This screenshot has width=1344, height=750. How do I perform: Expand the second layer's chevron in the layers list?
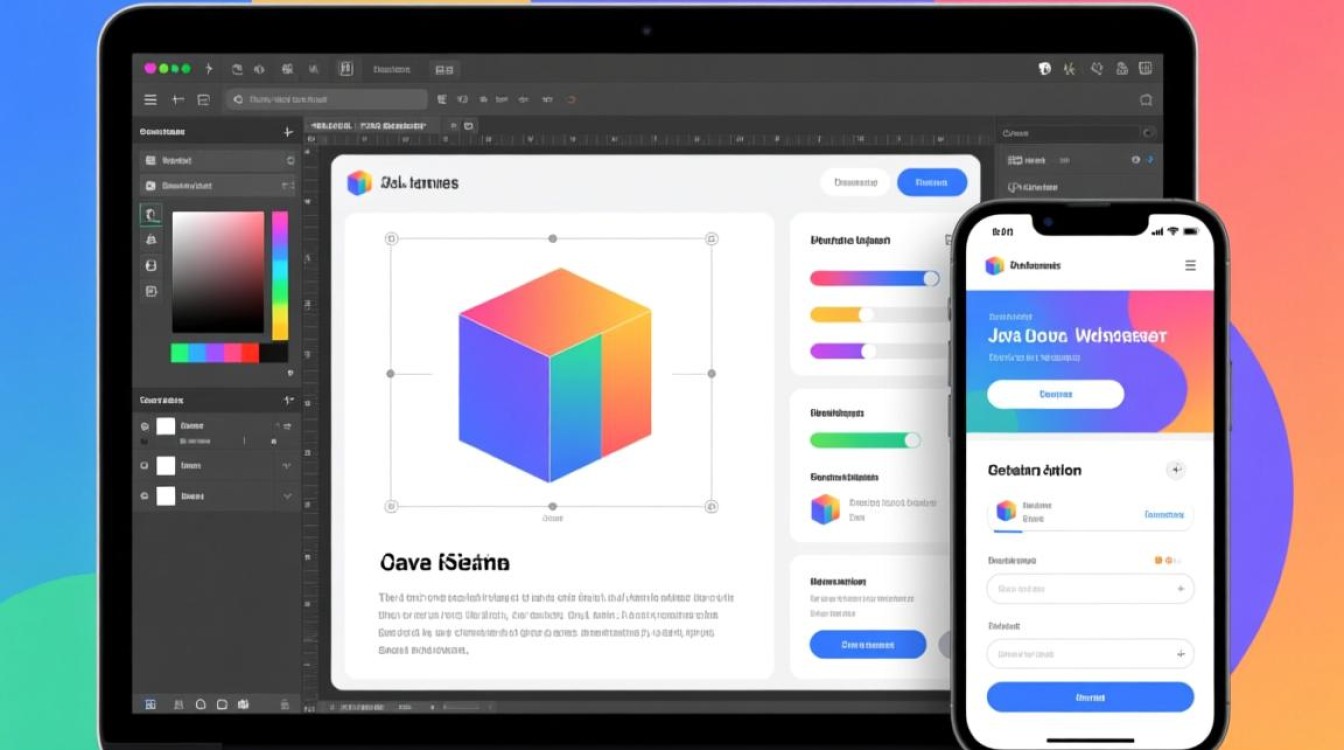[x=287, y=466]
